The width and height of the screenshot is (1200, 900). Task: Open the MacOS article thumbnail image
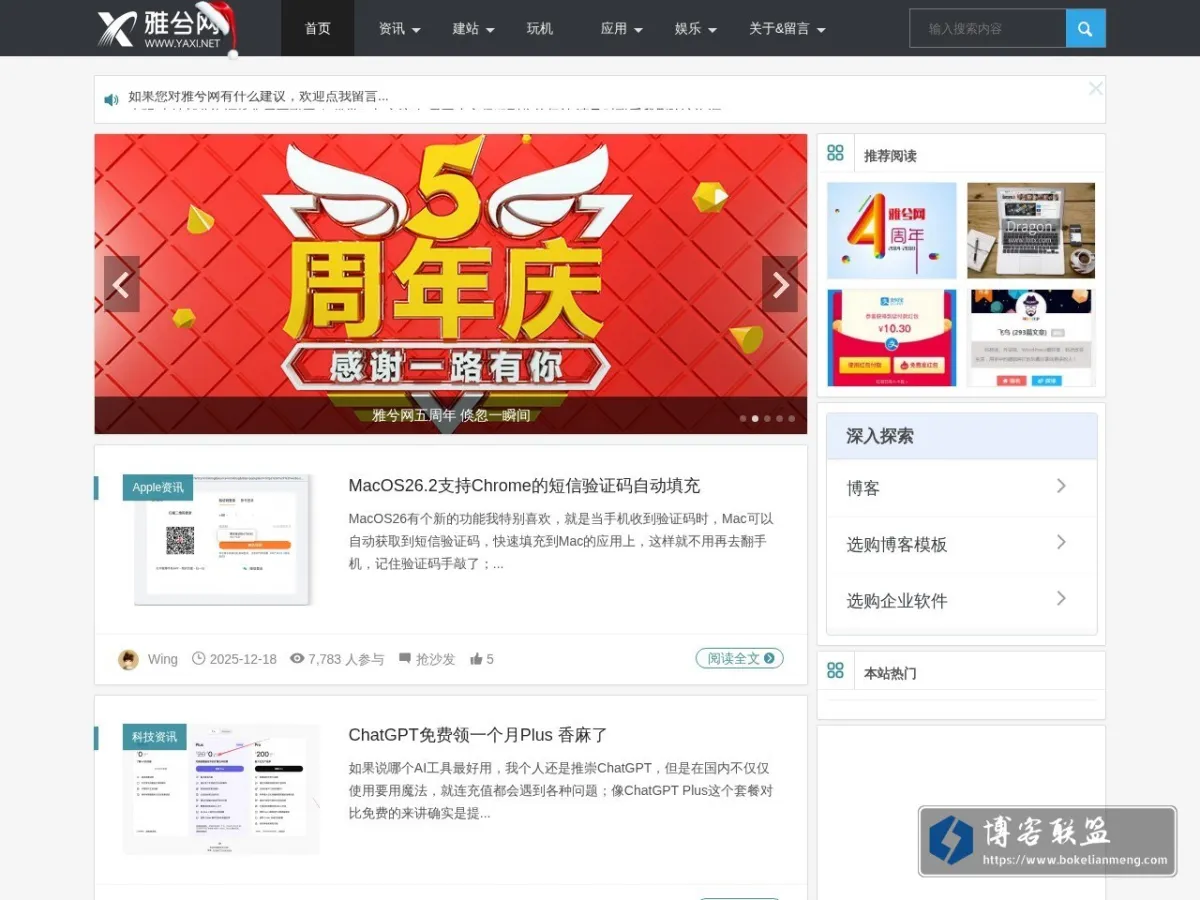click(x=222, y=540)
